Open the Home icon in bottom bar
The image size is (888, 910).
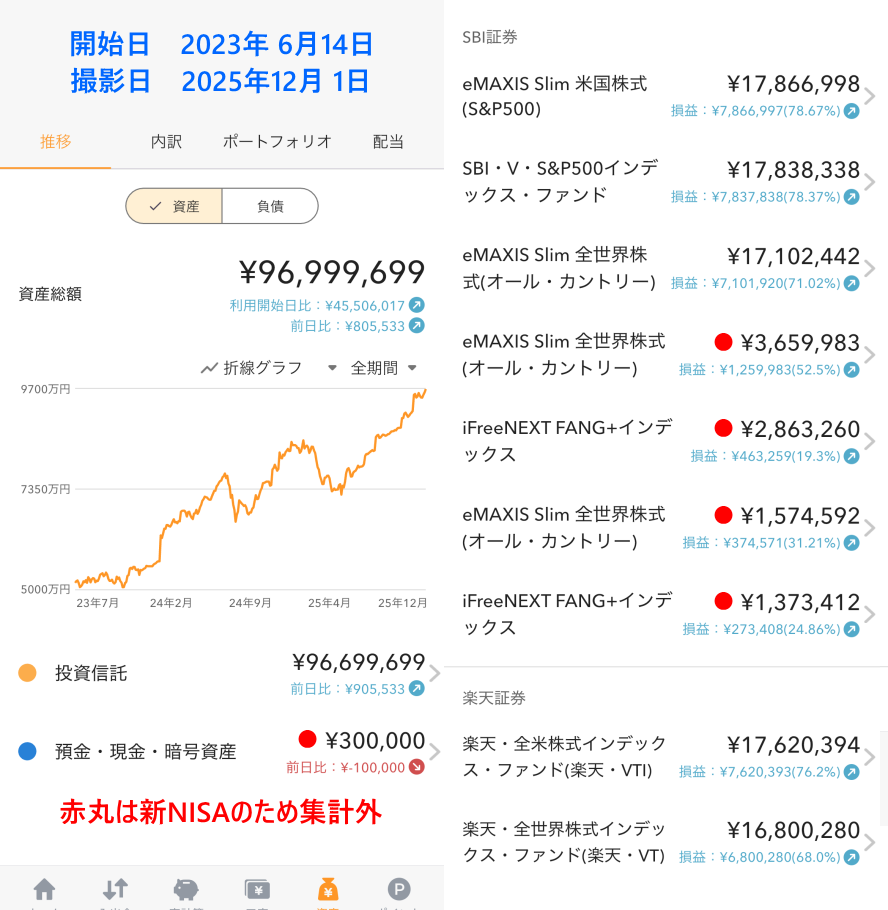[44, 889]
